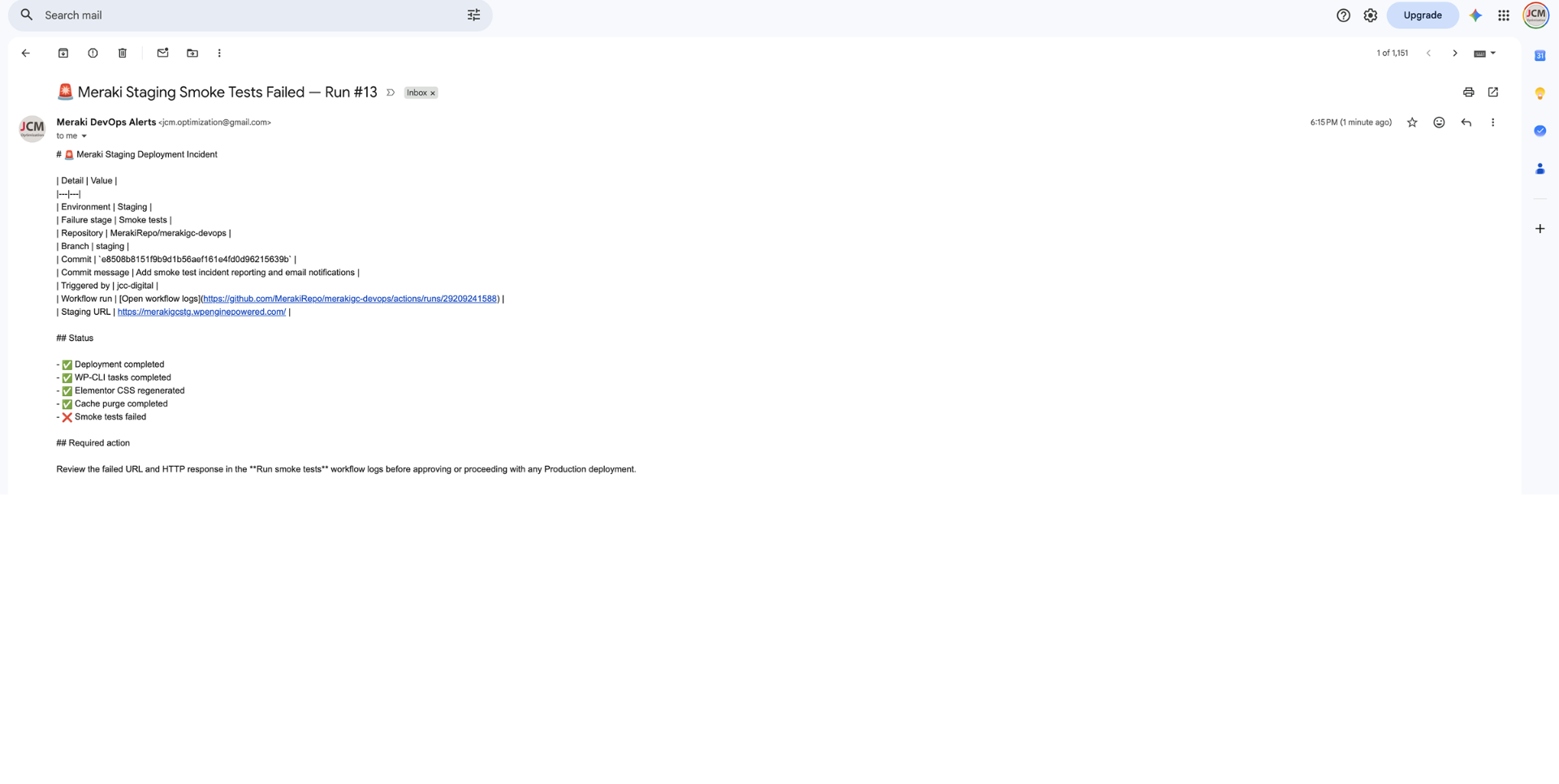The image size is (1559, 784).
Task: Delete this email
Action: [123, 54]
